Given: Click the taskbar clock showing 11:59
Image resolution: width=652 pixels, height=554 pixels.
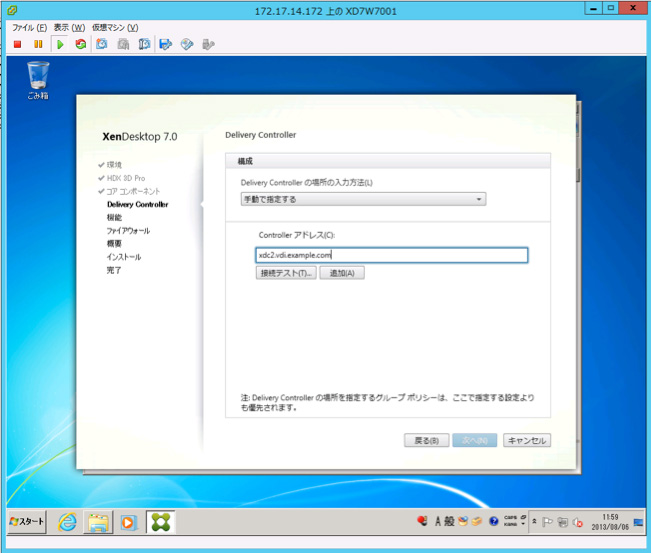Looking at the screenshot, I should point(610,522).
